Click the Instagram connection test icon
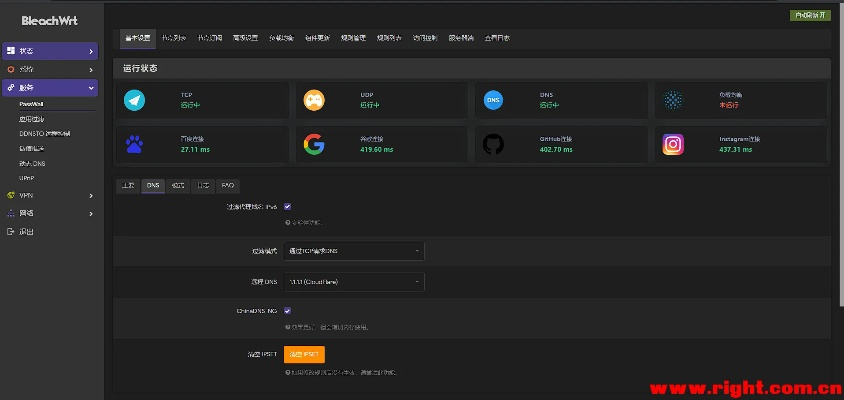Image resolution: width=844 pixels, height=400 pixels. [x=673, y=144]
